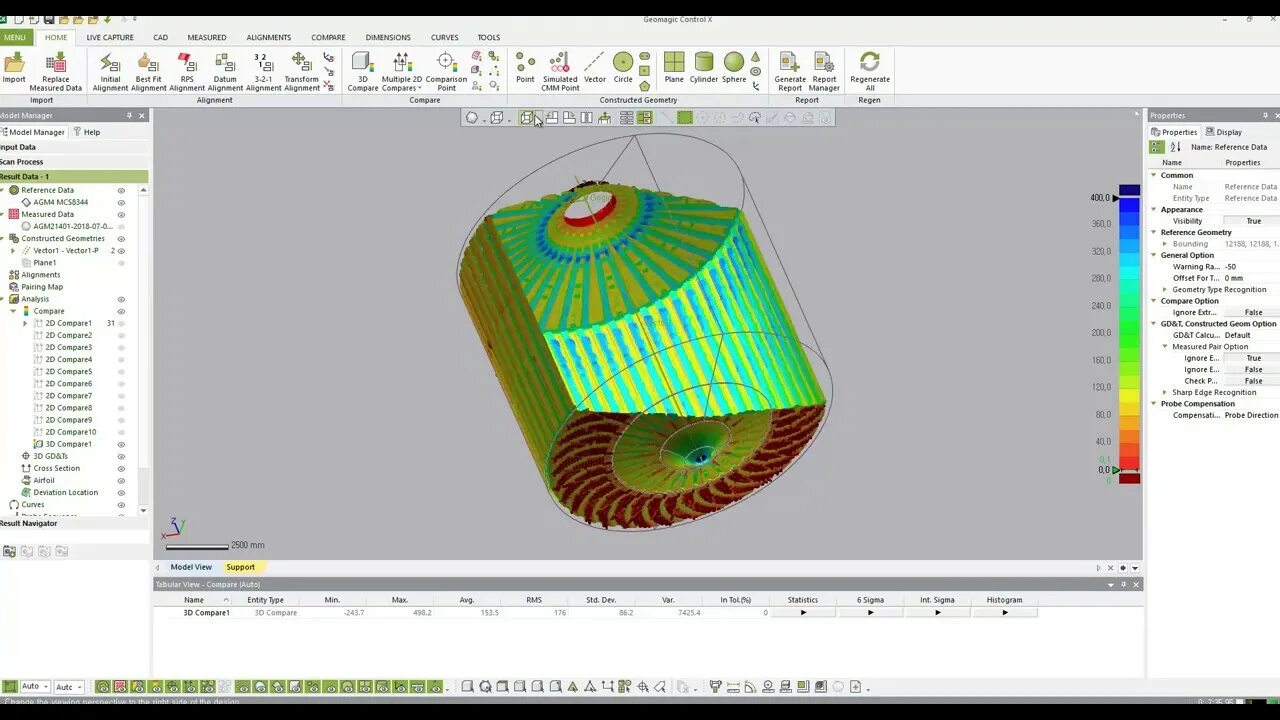Create a constructed Point
This screenshot has height=720, width=1280.
click(525, 68)
